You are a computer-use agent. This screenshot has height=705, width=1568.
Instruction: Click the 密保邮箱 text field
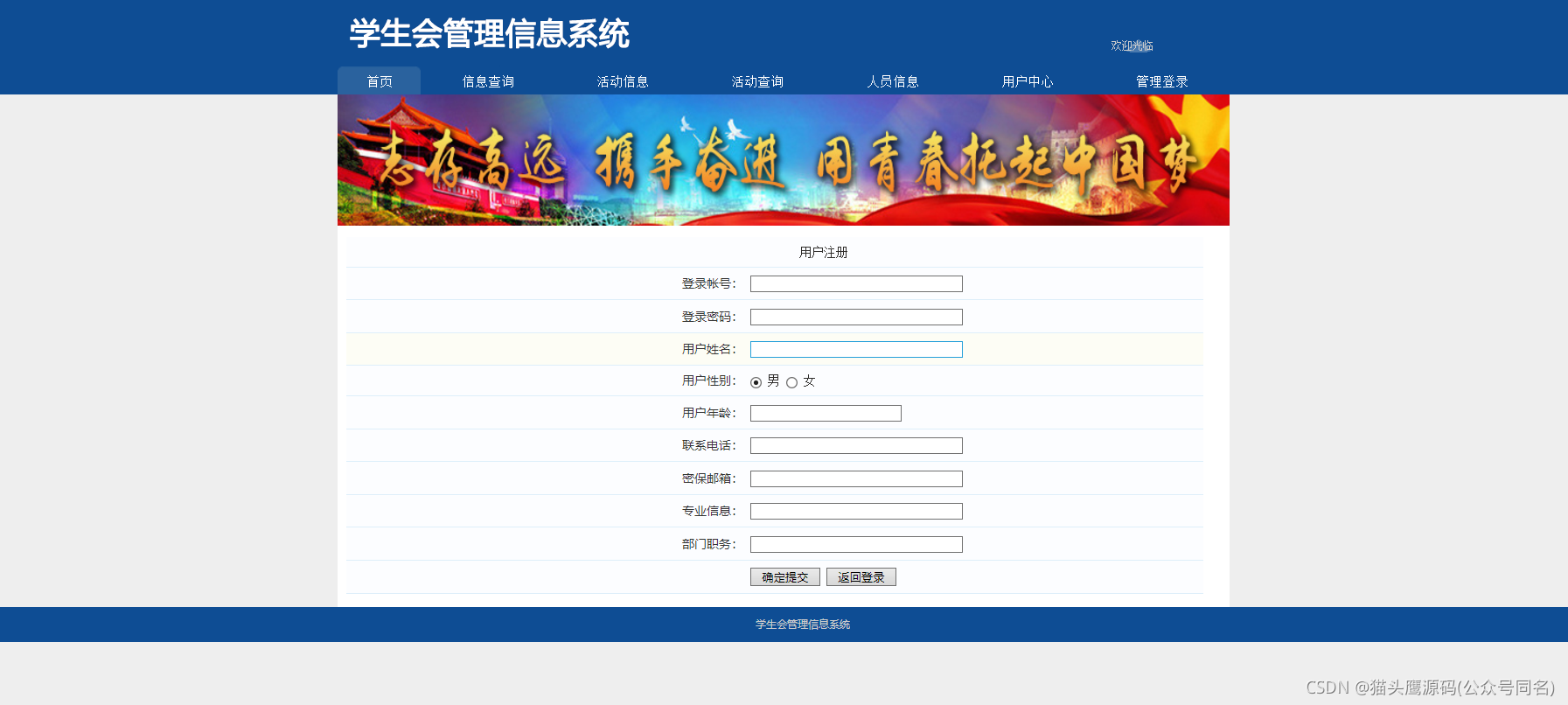[856, 478]
